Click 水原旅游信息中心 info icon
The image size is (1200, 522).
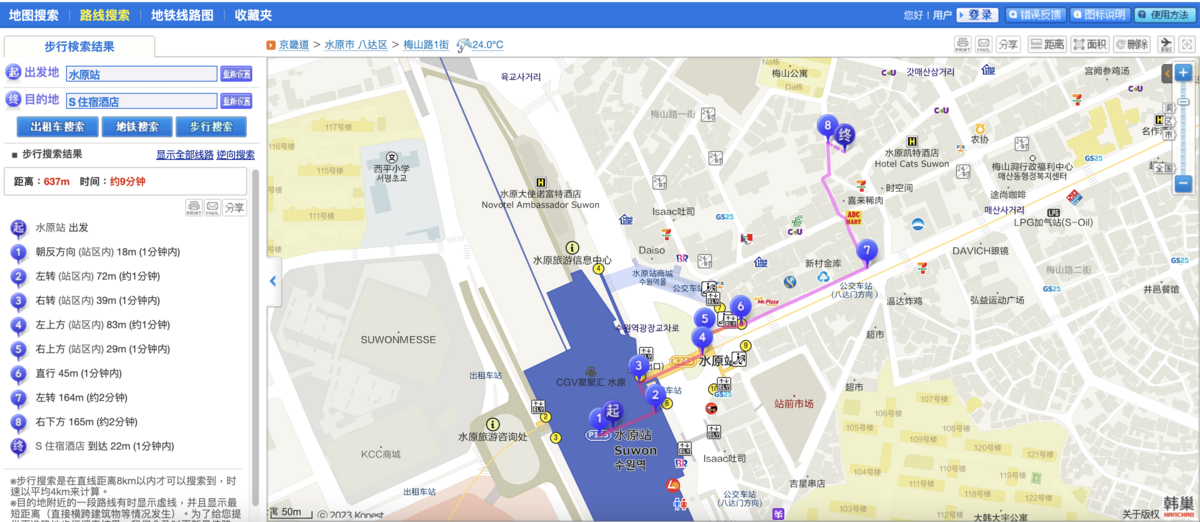point(572,247)
